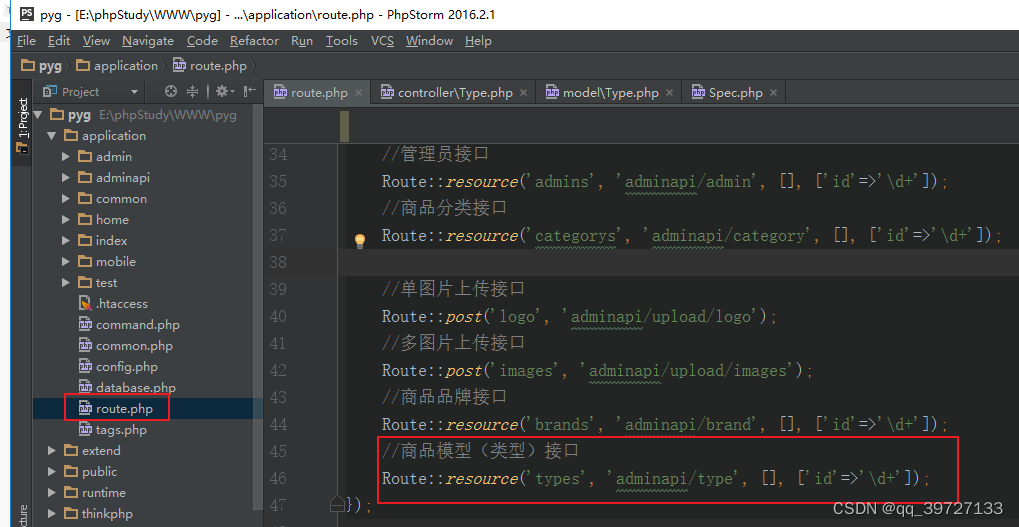Click the pyg breadcrumb in navigation bar
This screenshot has width=1019, height=527.
pos(42,66)
